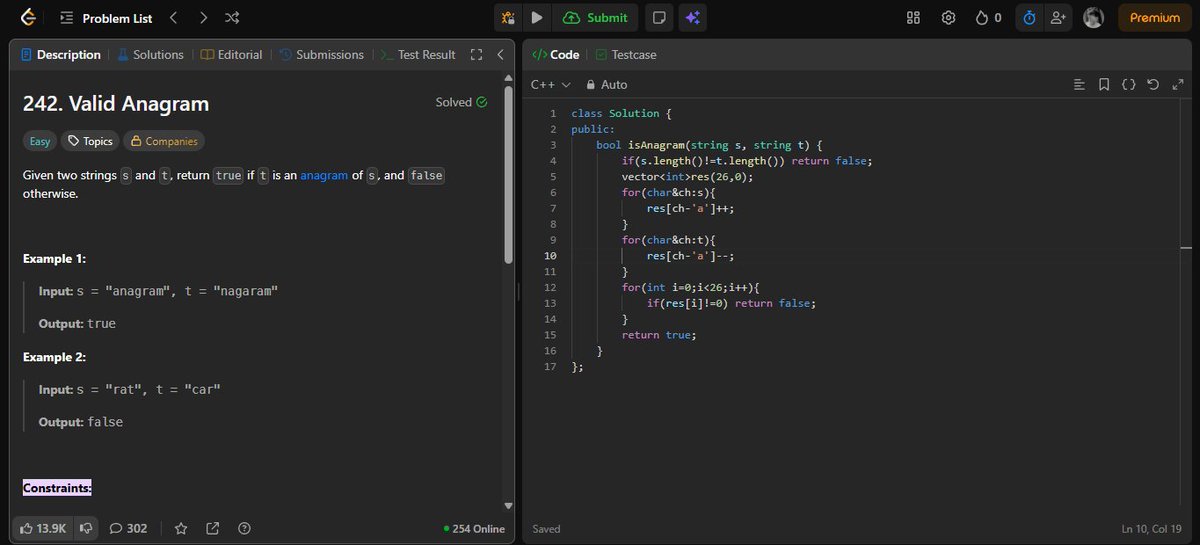Open the help question-mark icon
1200x545 pixels.
pos(244,528)
